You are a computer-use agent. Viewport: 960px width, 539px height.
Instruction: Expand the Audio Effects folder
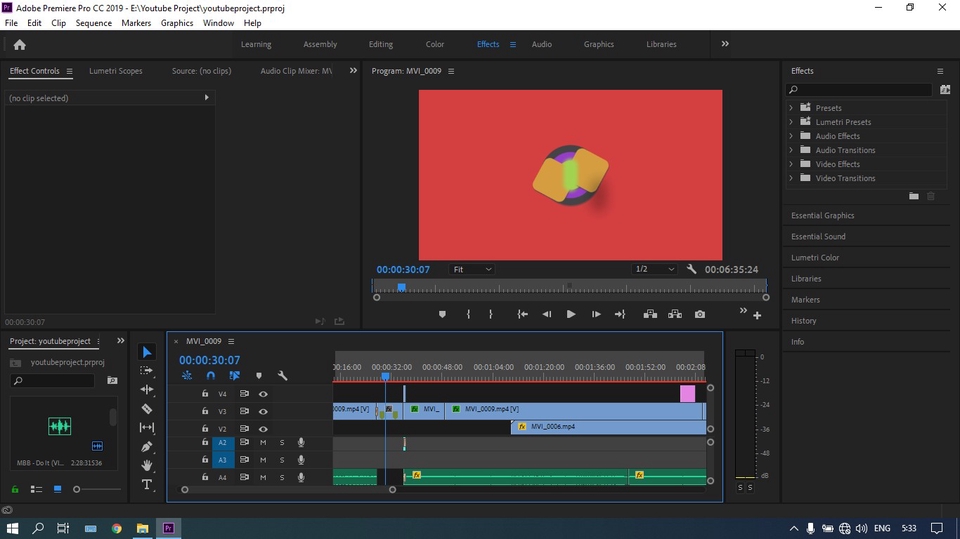click(791, 136)
